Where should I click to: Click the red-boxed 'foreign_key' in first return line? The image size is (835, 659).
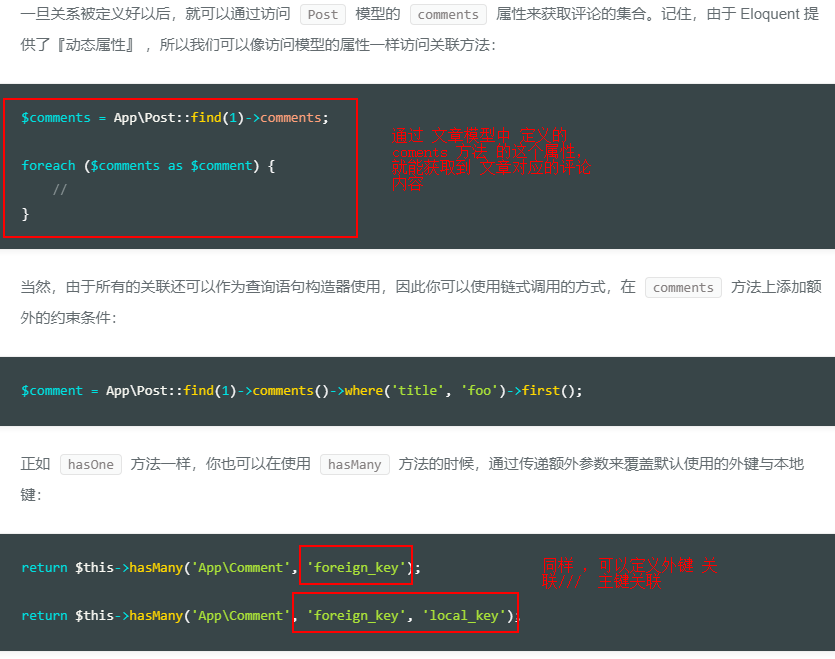pyautogui.click(x=356, y=568)
